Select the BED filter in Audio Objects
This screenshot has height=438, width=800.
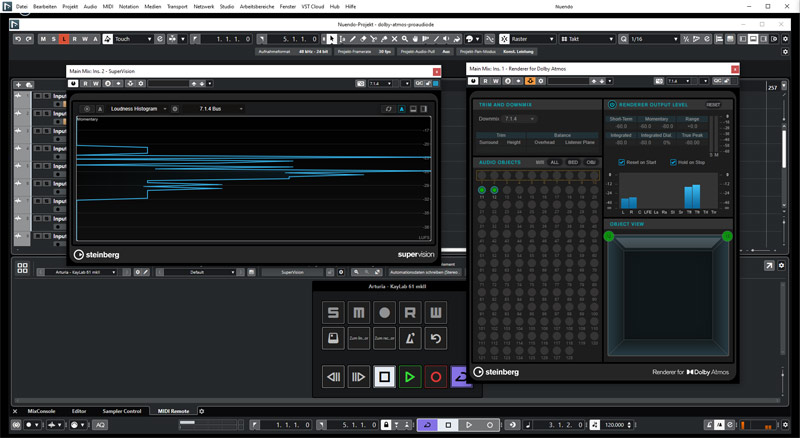click(573, 161)
